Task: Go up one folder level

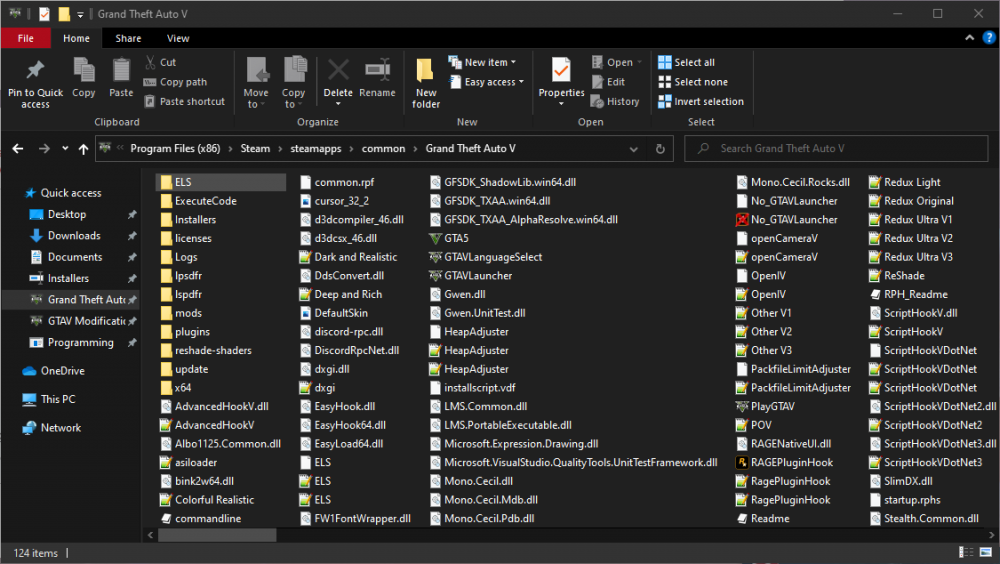Action: (x=83, y=149)
